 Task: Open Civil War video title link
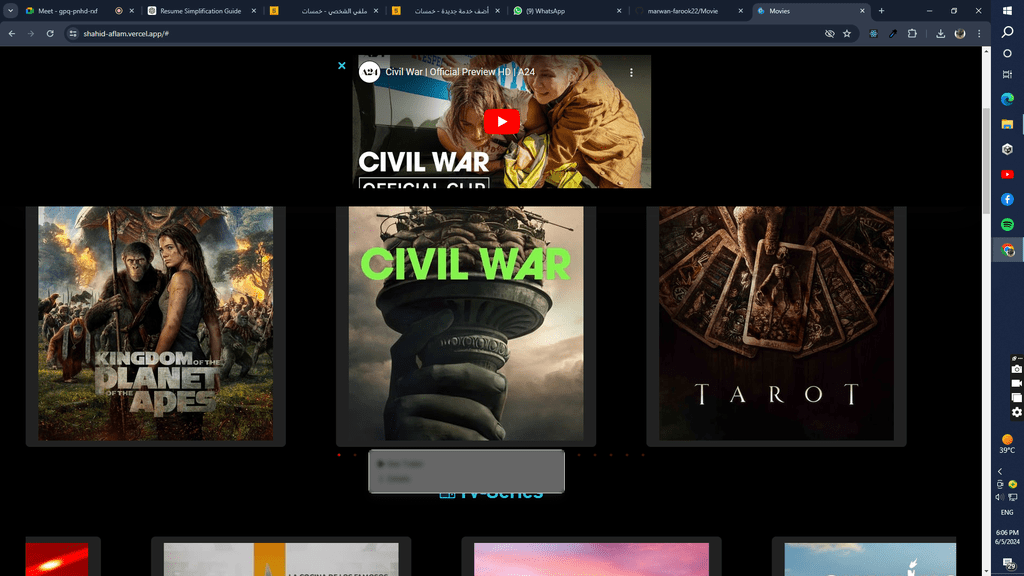460,72
